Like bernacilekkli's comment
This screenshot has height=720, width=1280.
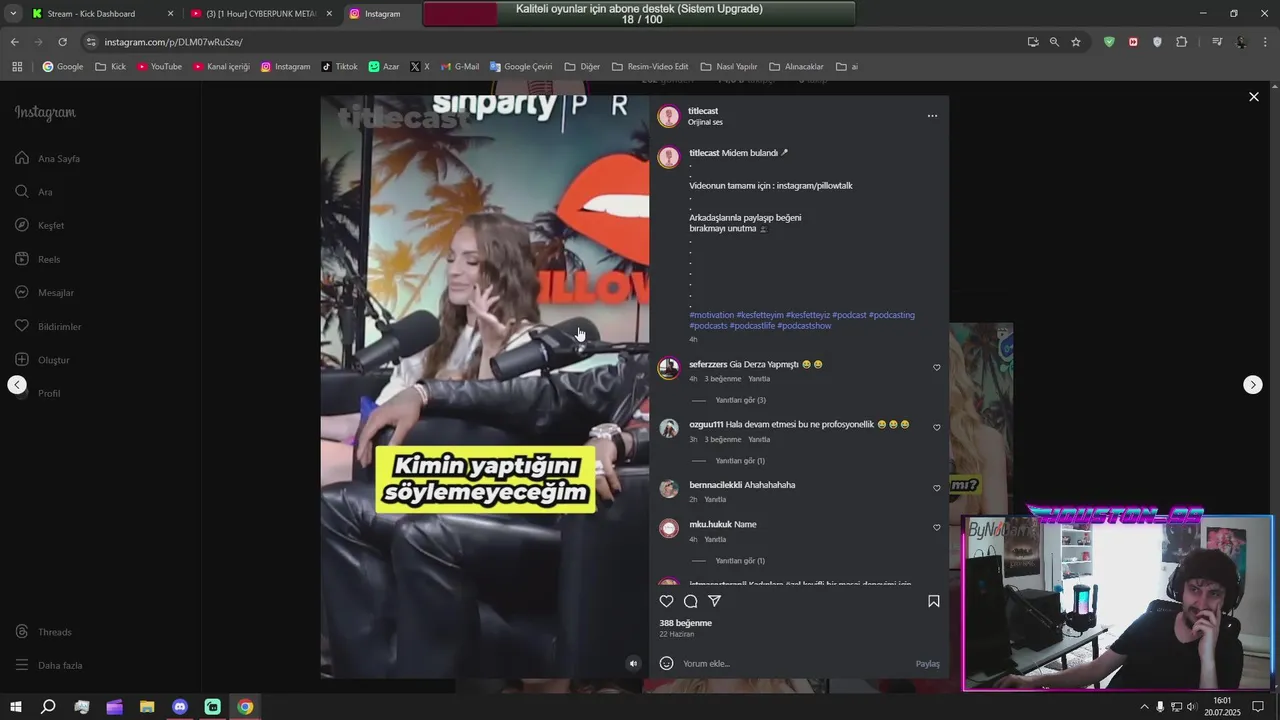(937, 488)
